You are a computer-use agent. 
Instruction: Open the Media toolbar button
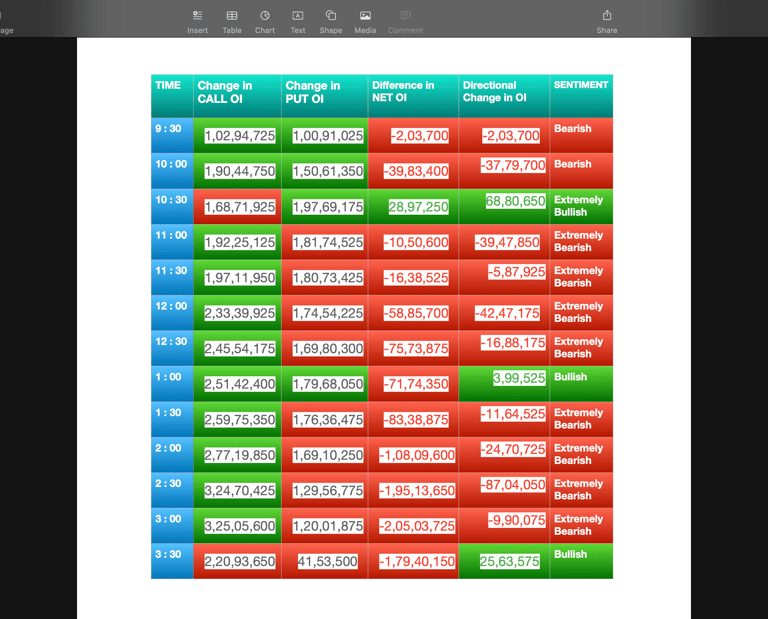point(365,22)
